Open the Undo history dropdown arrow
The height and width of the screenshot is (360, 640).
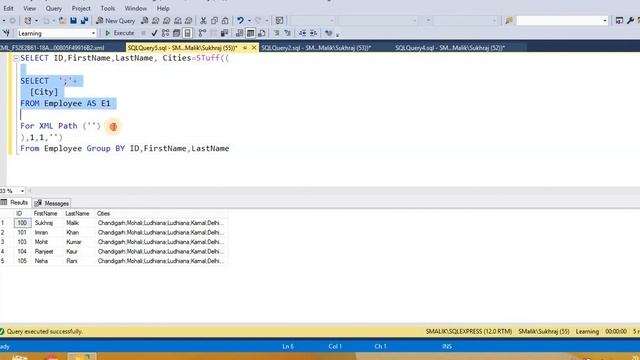click(249, 20)
